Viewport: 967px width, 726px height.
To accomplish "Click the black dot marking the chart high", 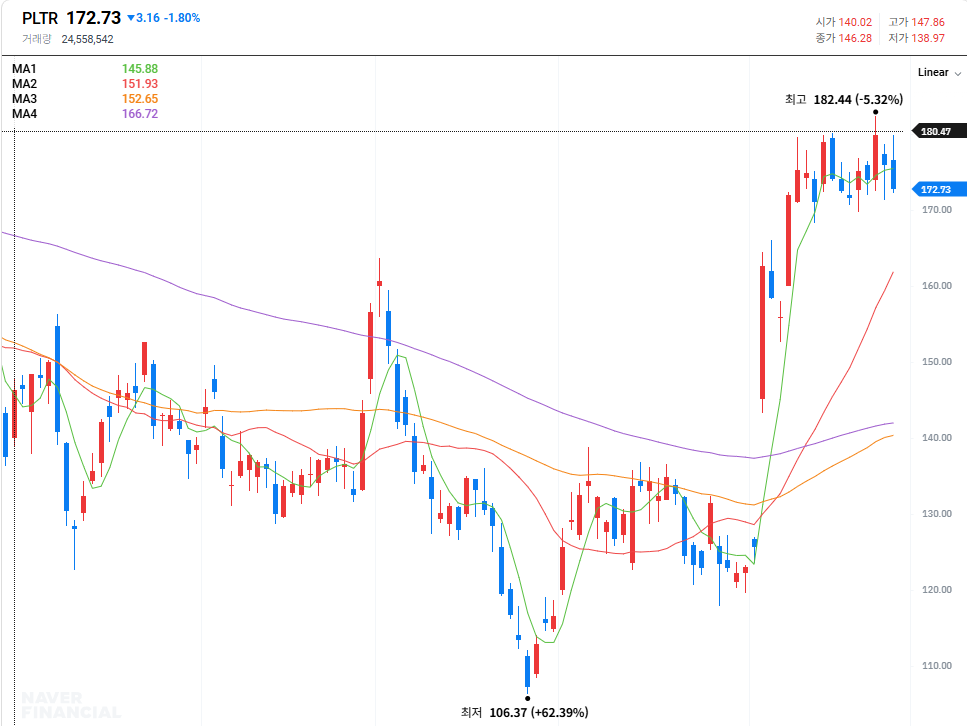I will coord(875,112).
